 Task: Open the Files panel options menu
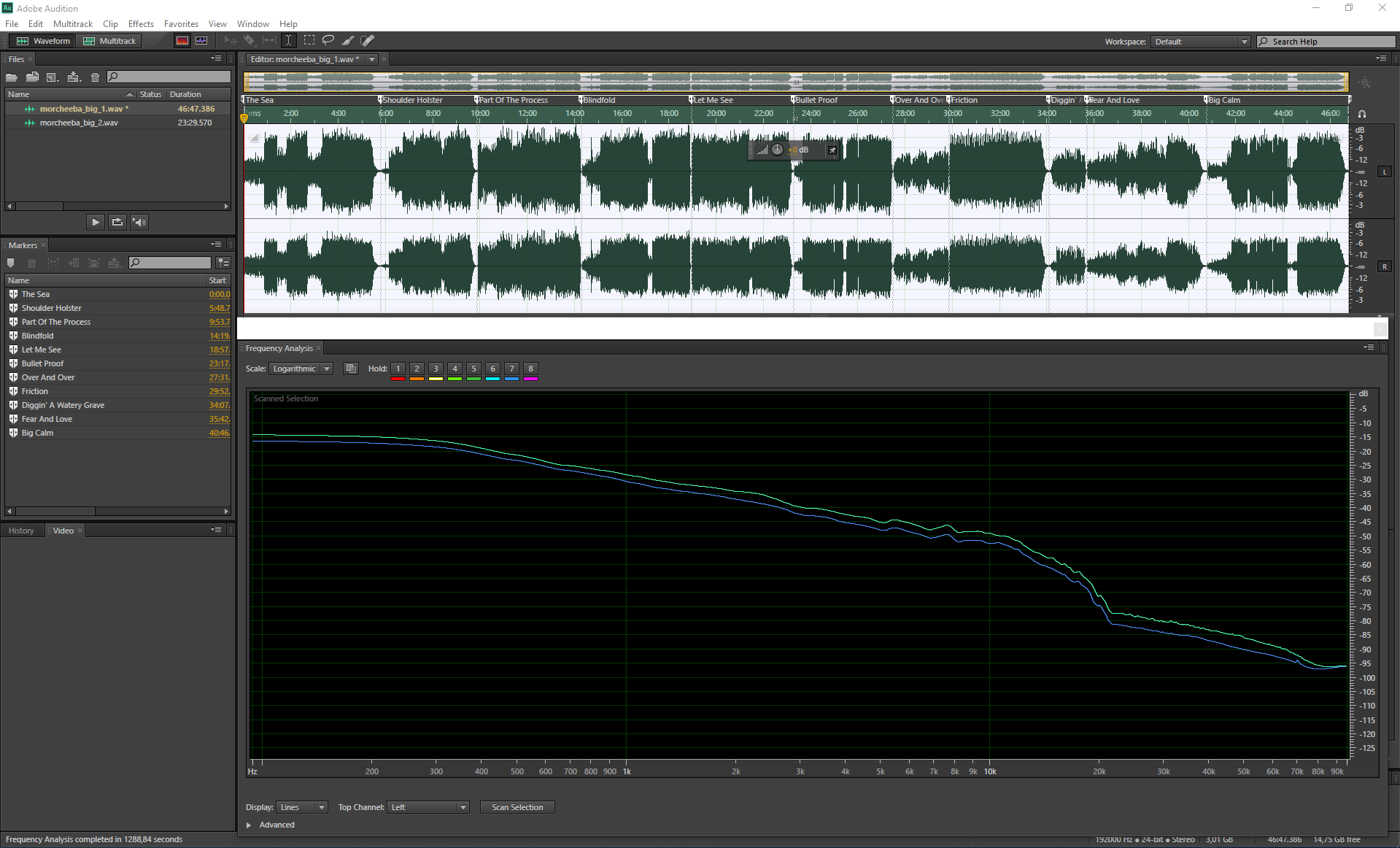pos(216,58)
